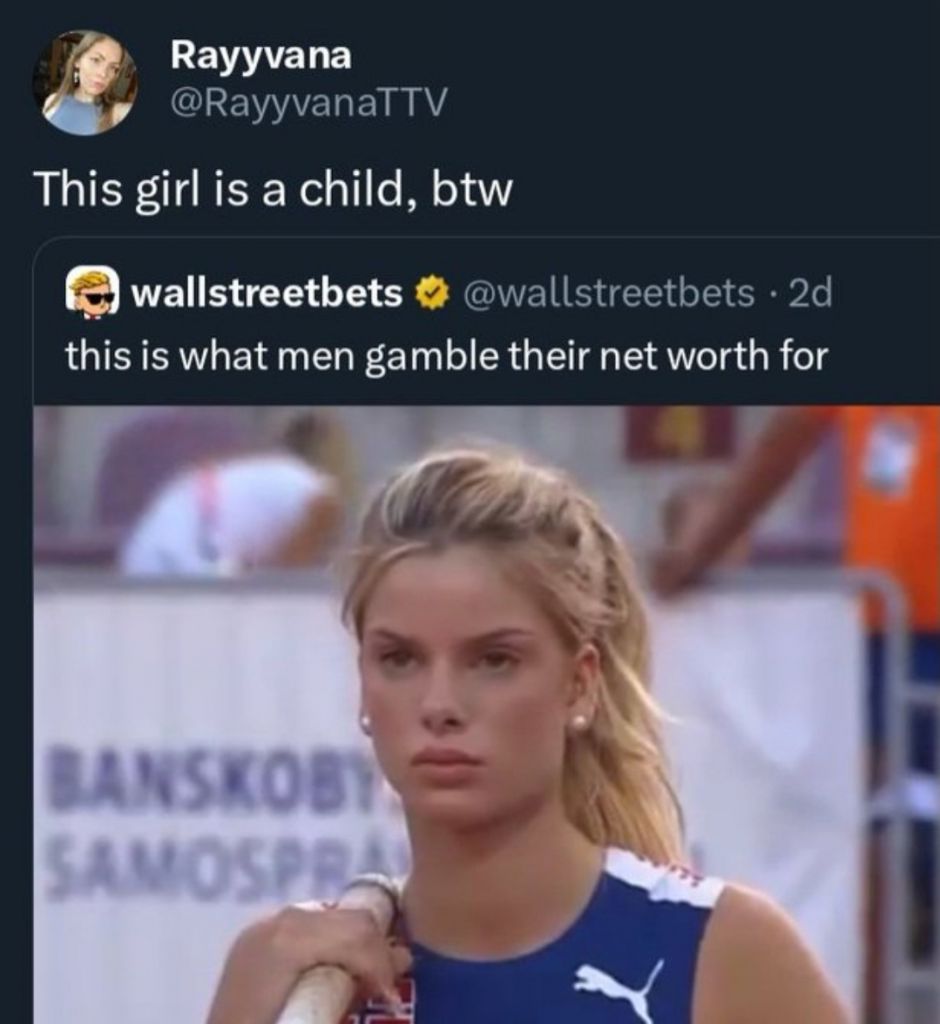Click the gold verified badge

(x=430, y=293)
